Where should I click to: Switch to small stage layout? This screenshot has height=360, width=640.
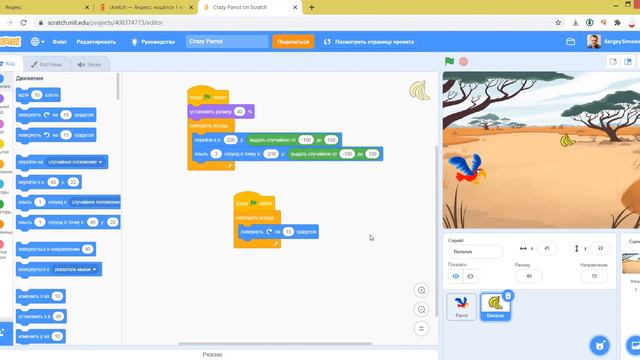[x=613, y=62]
